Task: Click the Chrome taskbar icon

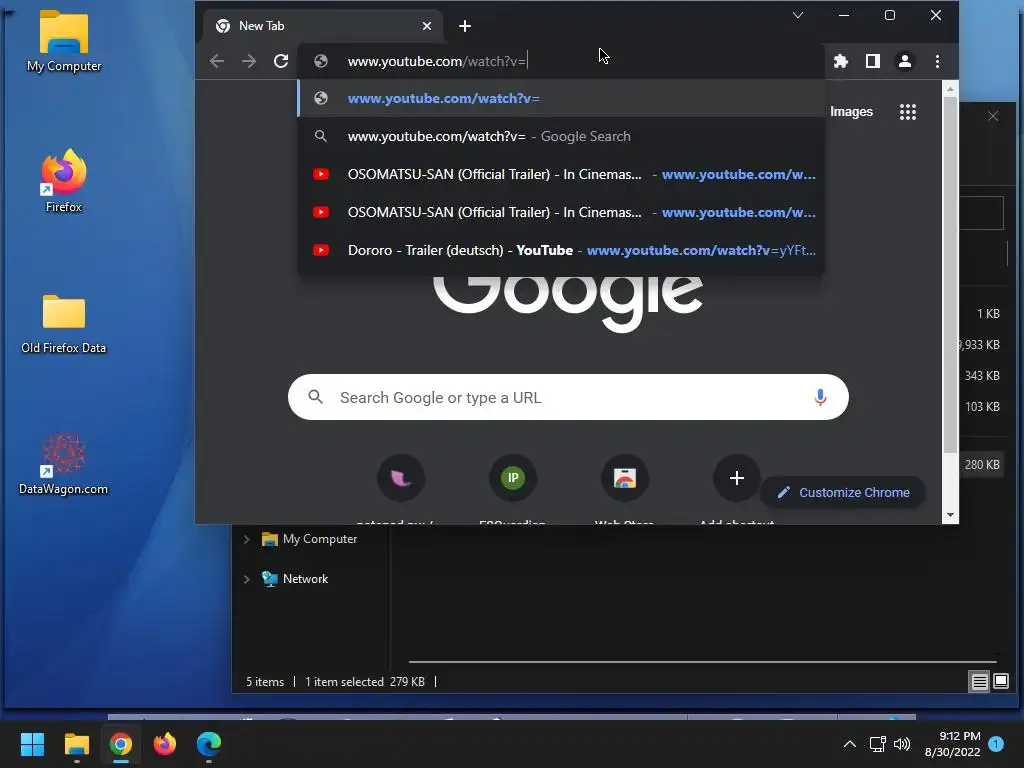Action: point(121,744)
